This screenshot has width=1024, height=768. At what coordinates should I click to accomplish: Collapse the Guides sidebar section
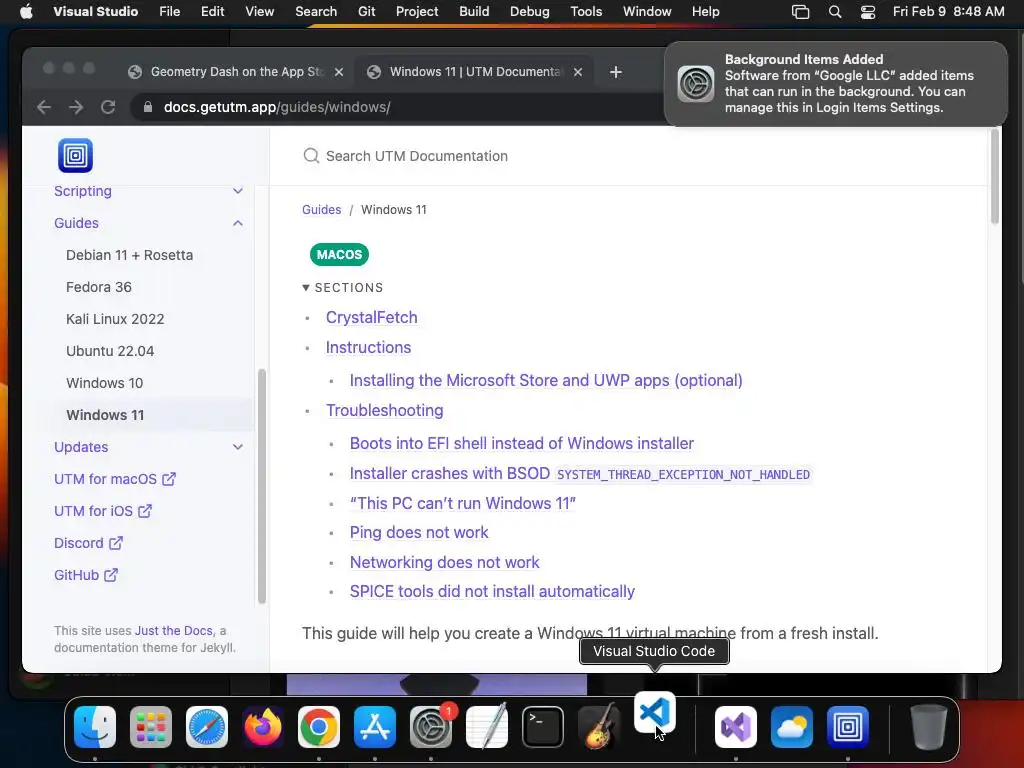pyautogui.click(x=238, y=223)
